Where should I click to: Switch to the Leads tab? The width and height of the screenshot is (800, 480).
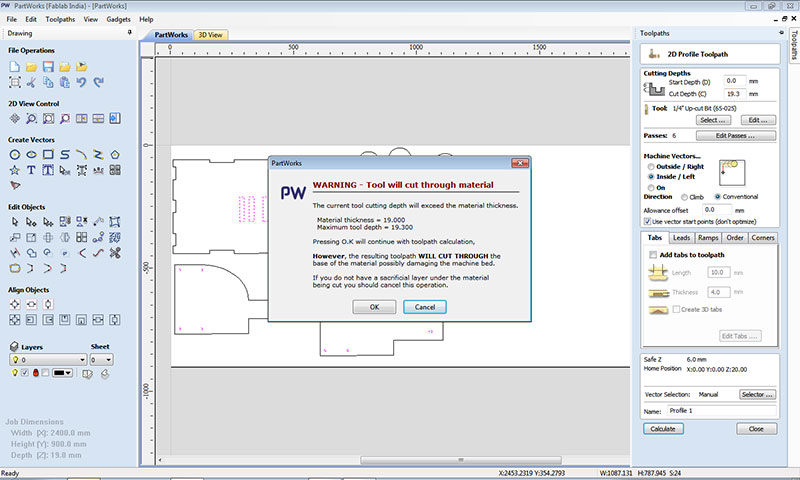tap(681, 238)
